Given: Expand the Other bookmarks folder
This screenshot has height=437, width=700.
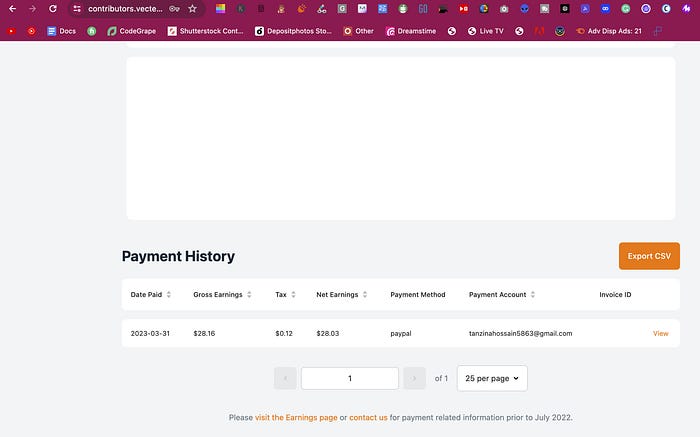Looking at the screenshot, I should [358, 31].
